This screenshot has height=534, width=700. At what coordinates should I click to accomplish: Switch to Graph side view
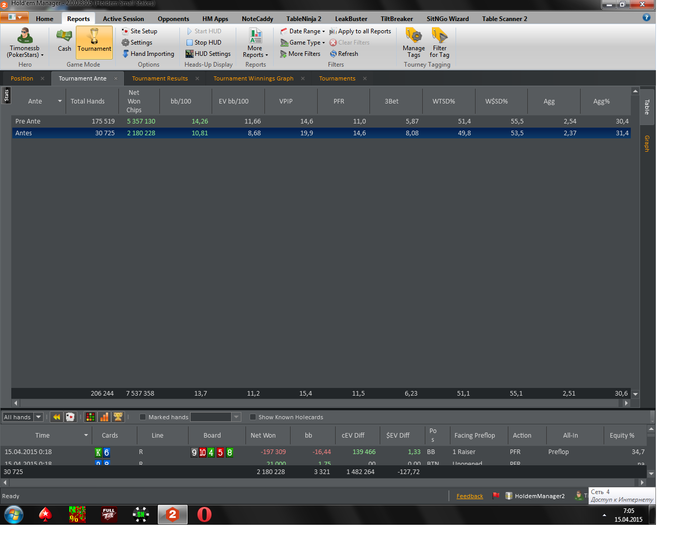(646, 144)
